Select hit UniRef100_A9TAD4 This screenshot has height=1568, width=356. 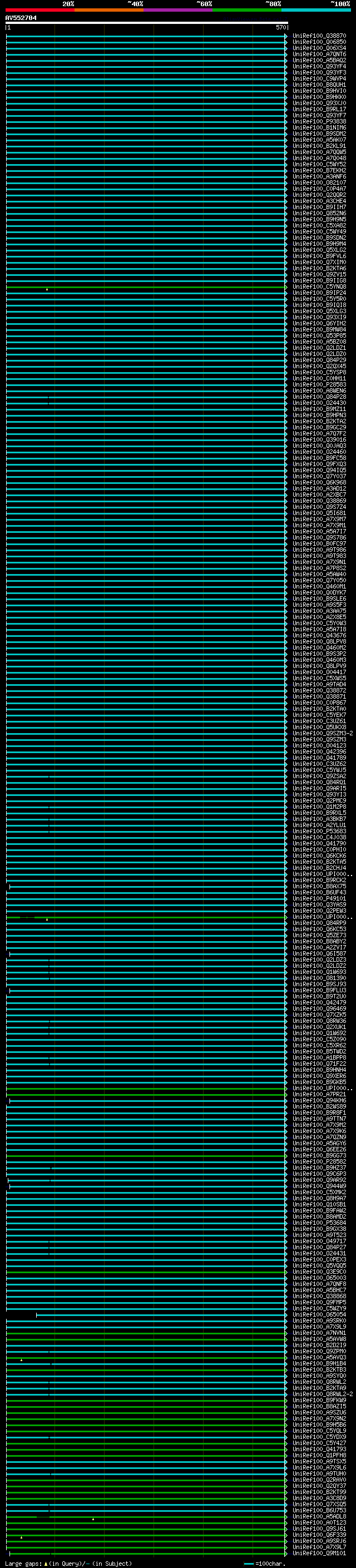click(319, 684)
